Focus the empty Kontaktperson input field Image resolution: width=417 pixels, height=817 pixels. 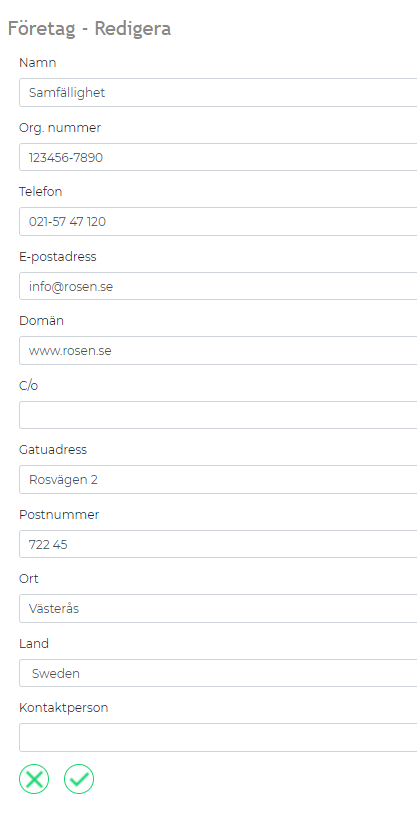pyautogui.click(x=218, y=738)
